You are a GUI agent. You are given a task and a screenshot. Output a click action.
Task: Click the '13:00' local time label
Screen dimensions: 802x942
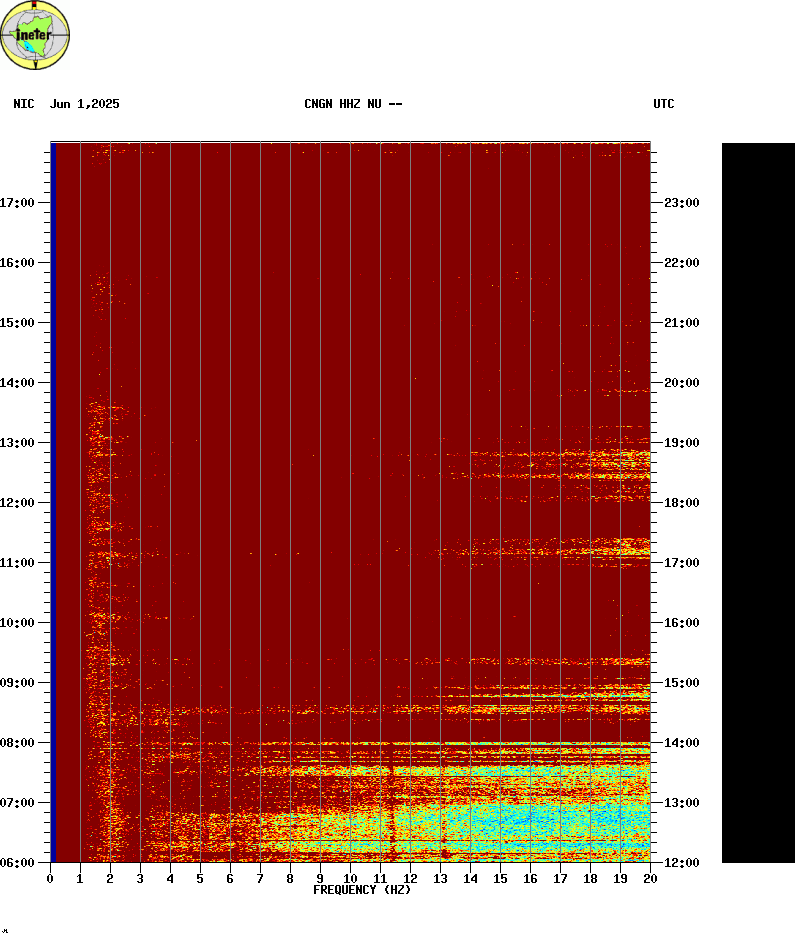pos(17,443)
